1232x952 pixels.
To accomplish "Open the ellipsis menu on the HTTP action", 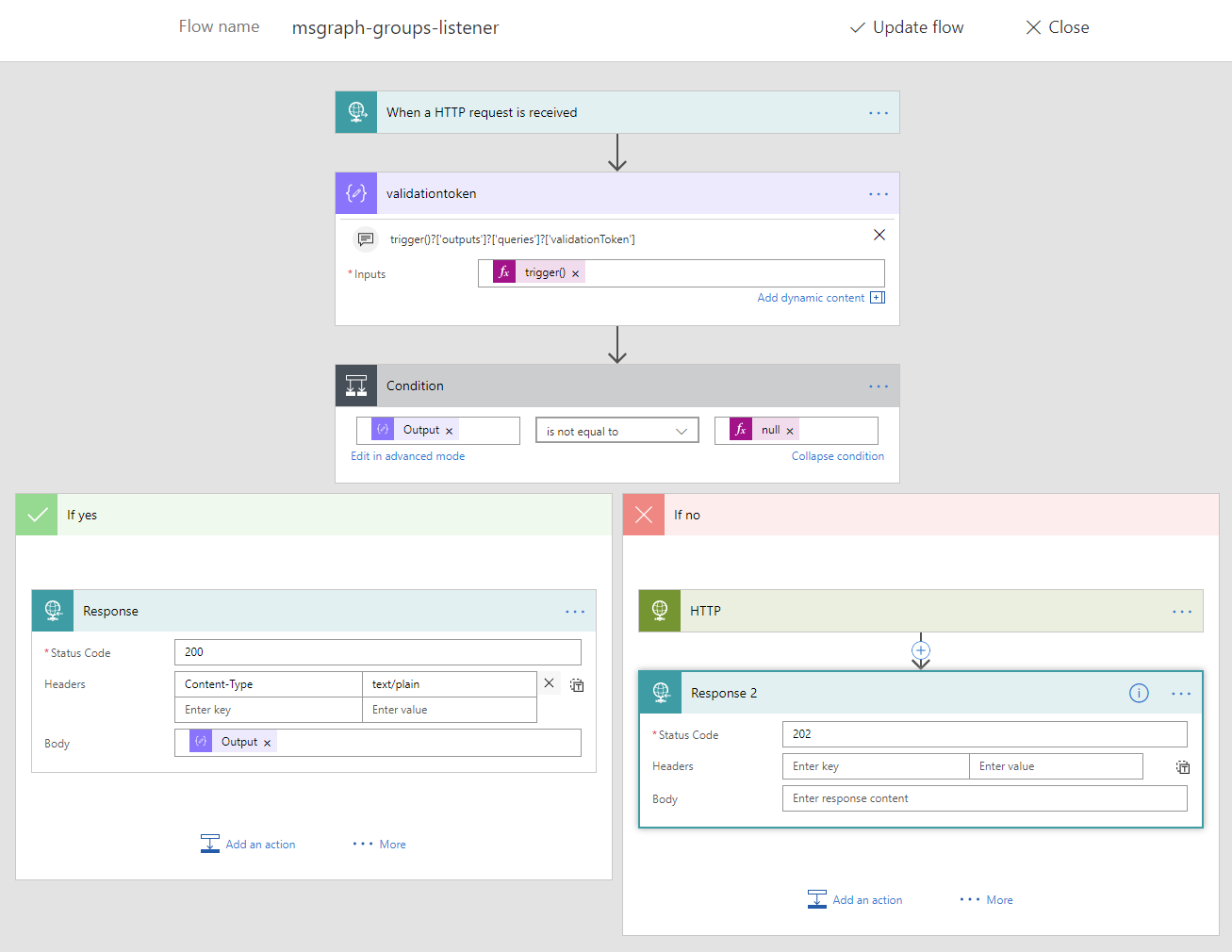I will [x=1181, y=612].
